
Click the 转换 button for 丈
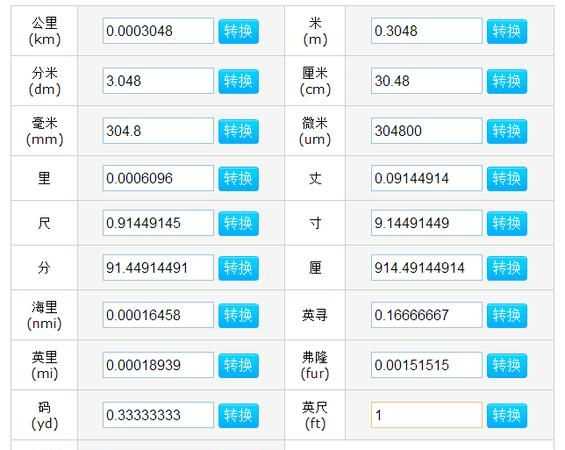click(507, 178)
